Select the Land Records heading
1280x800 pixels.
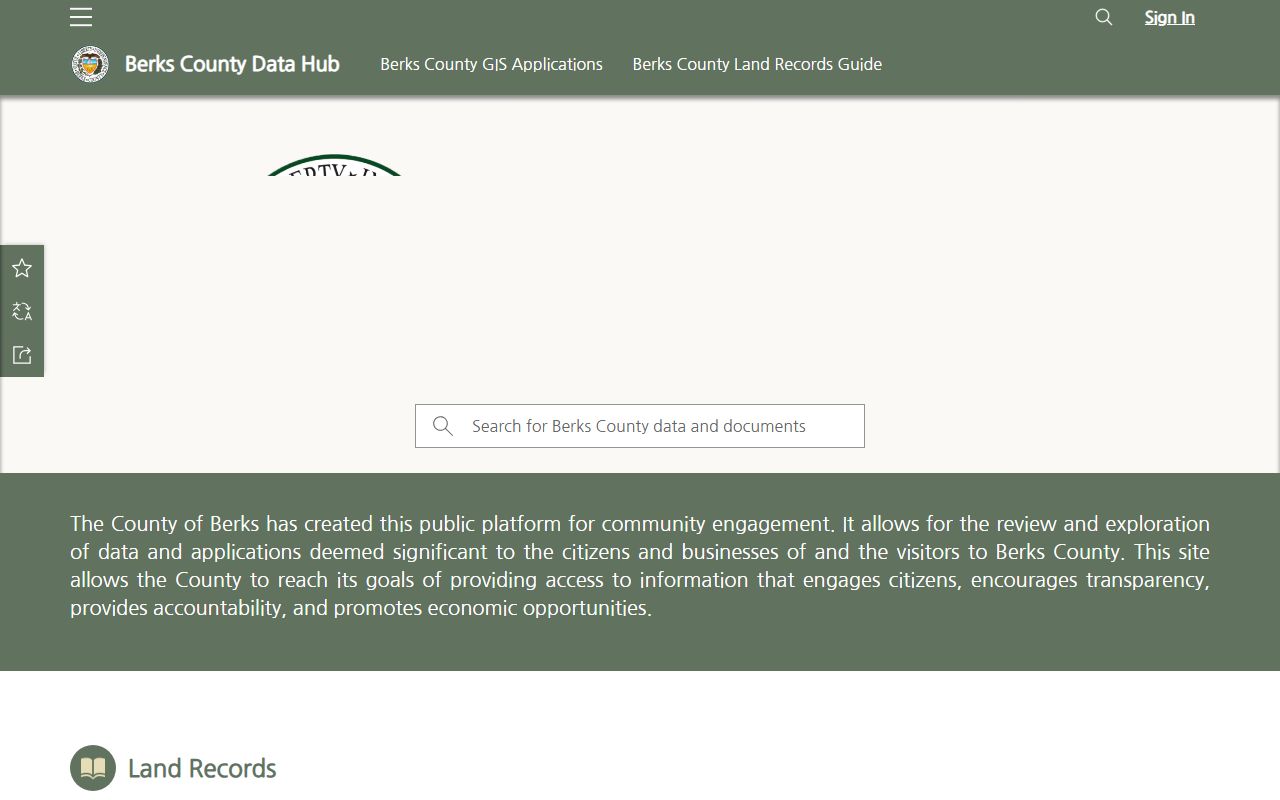202,768
